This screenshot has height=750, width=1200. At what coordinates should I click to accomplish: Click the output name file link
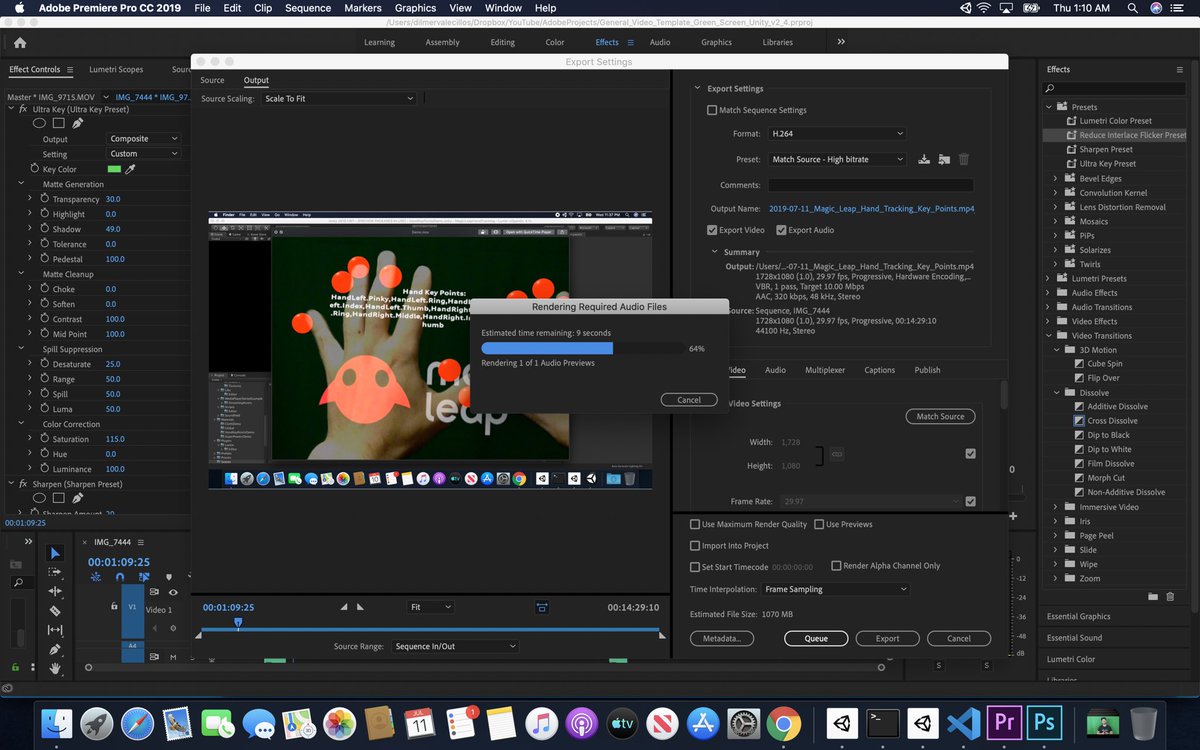(872, 209)
